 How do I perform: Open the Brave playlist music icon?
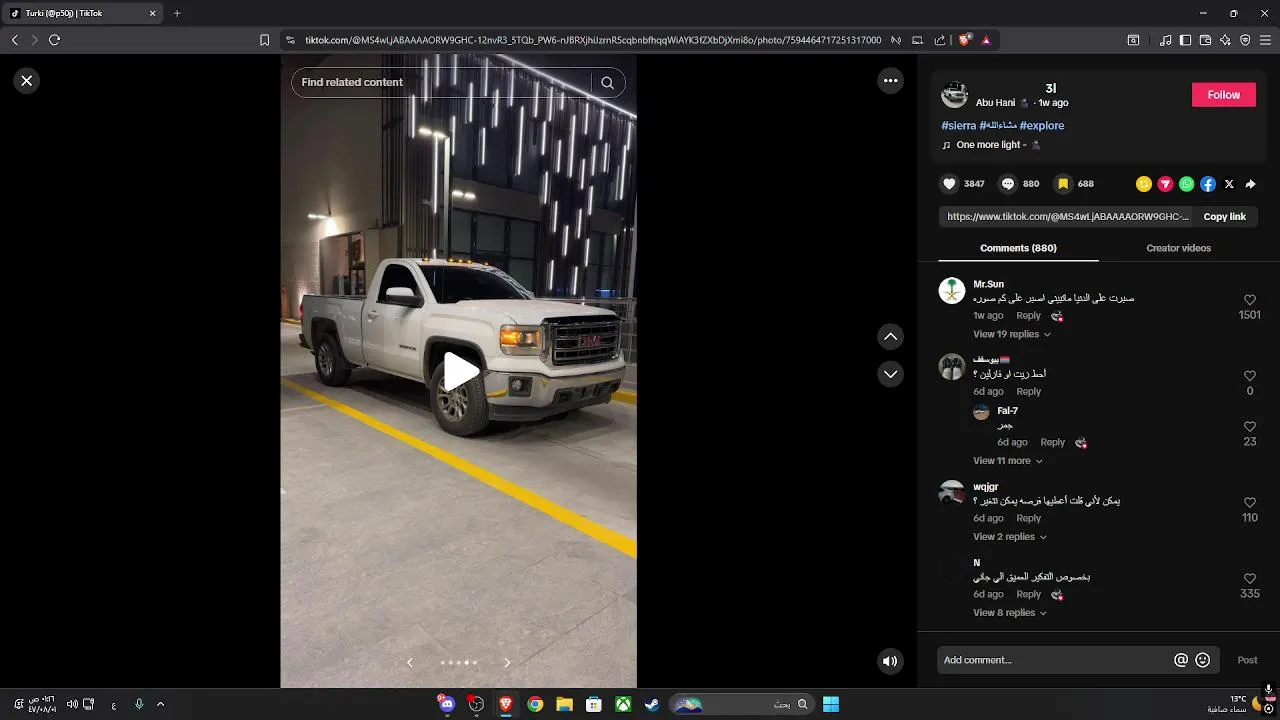(1166, 40)
